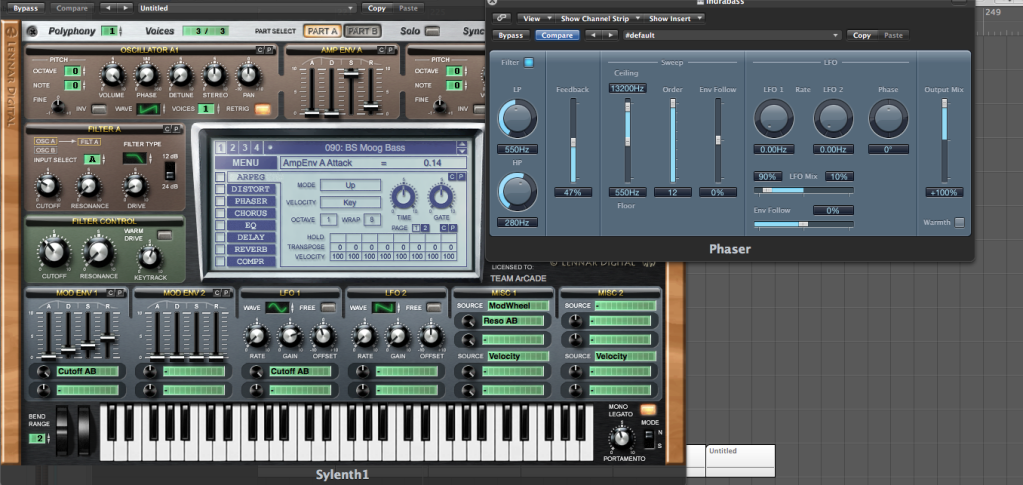Click the Portamento knob

tap(623, 437)
